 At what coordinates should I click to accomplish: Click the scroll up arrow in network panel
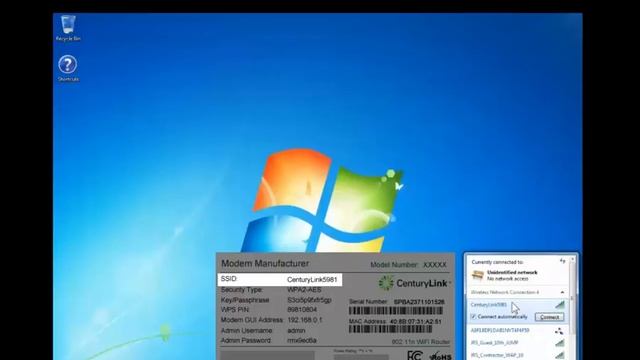coord(572,259)
